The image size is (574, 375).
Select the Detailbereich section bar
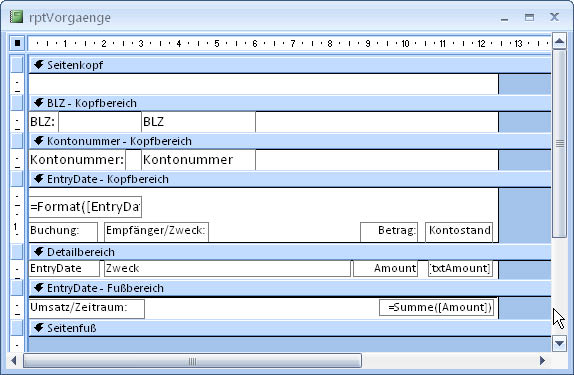290,252
